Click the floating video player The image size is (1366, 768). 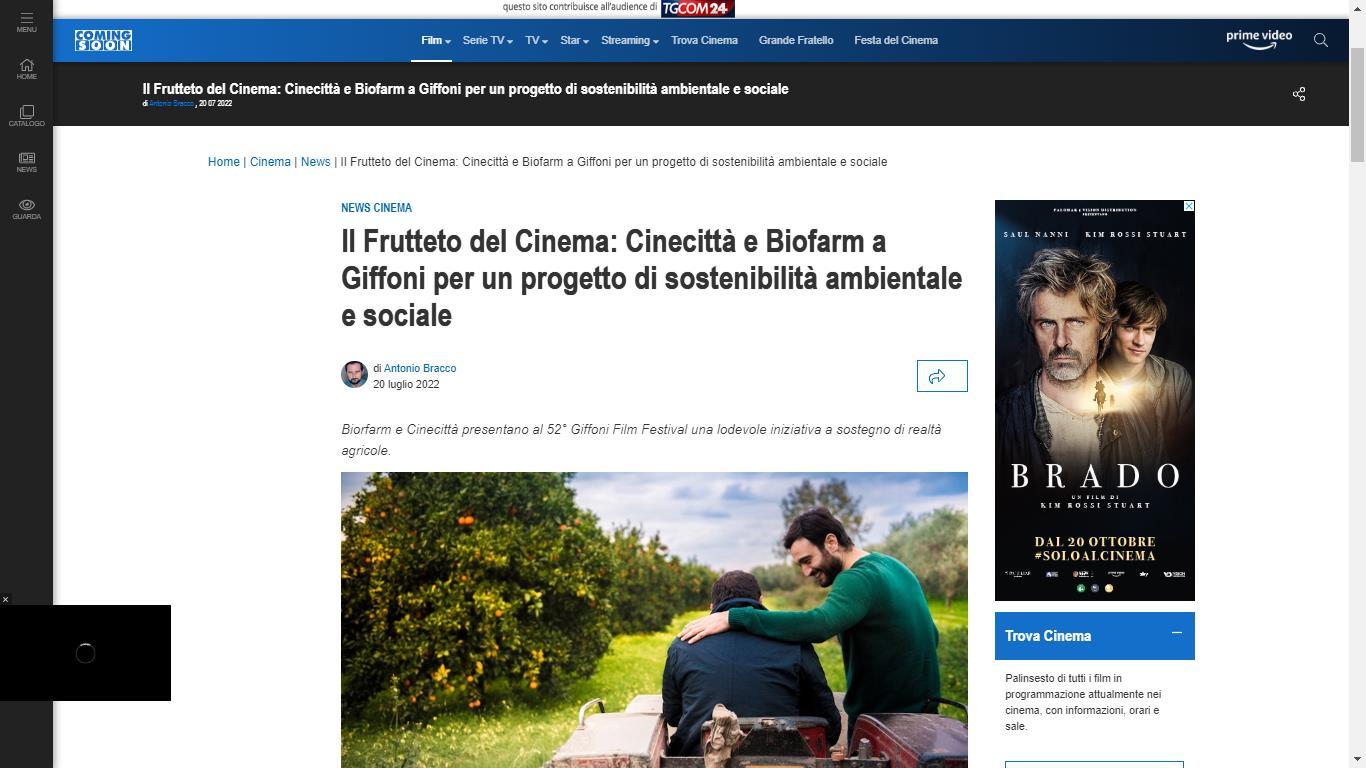[85, 653]
